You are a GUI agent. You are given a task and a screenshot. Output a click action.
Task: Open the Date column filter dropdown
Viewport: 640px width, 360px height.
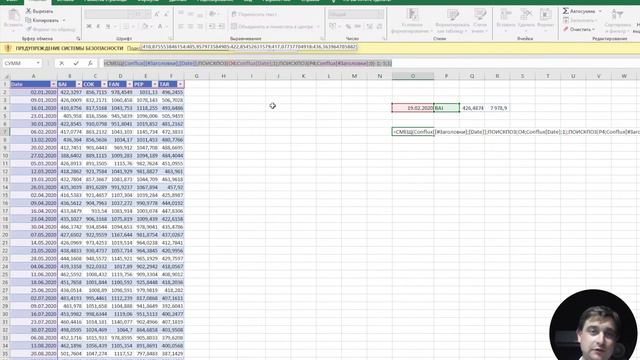click(53, 84)
